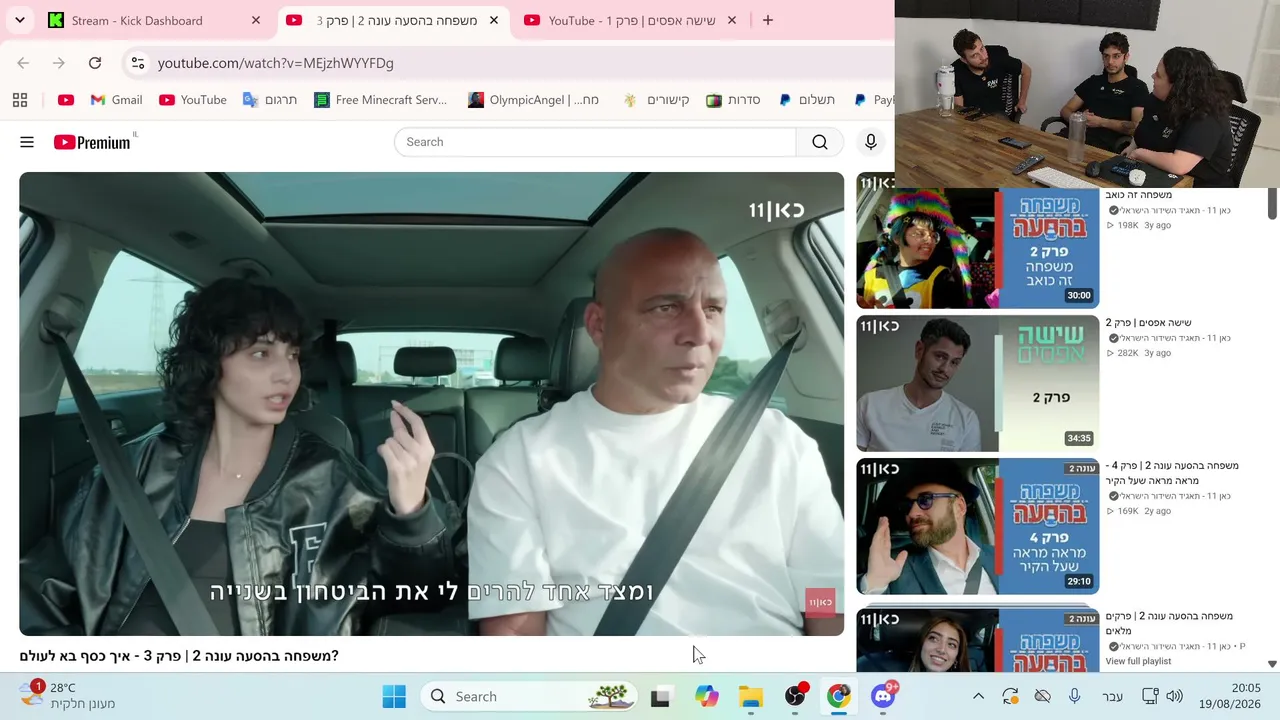Image resolution: width=1280 pixels, height=720 pixels.
Task: Open the network status tray icon
Action: (x=1150, y=697)
